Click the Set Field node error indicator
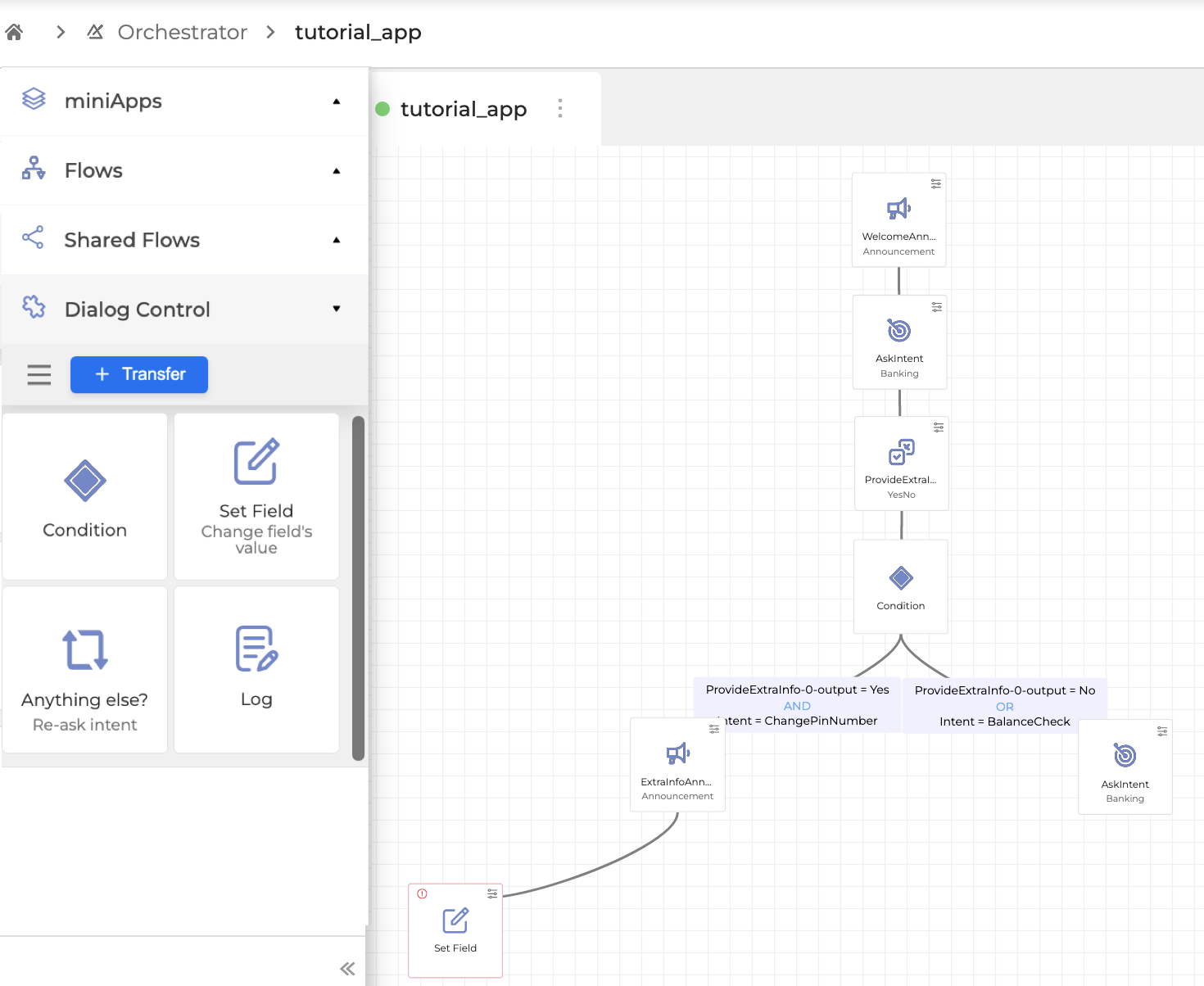 click(422, 893)
